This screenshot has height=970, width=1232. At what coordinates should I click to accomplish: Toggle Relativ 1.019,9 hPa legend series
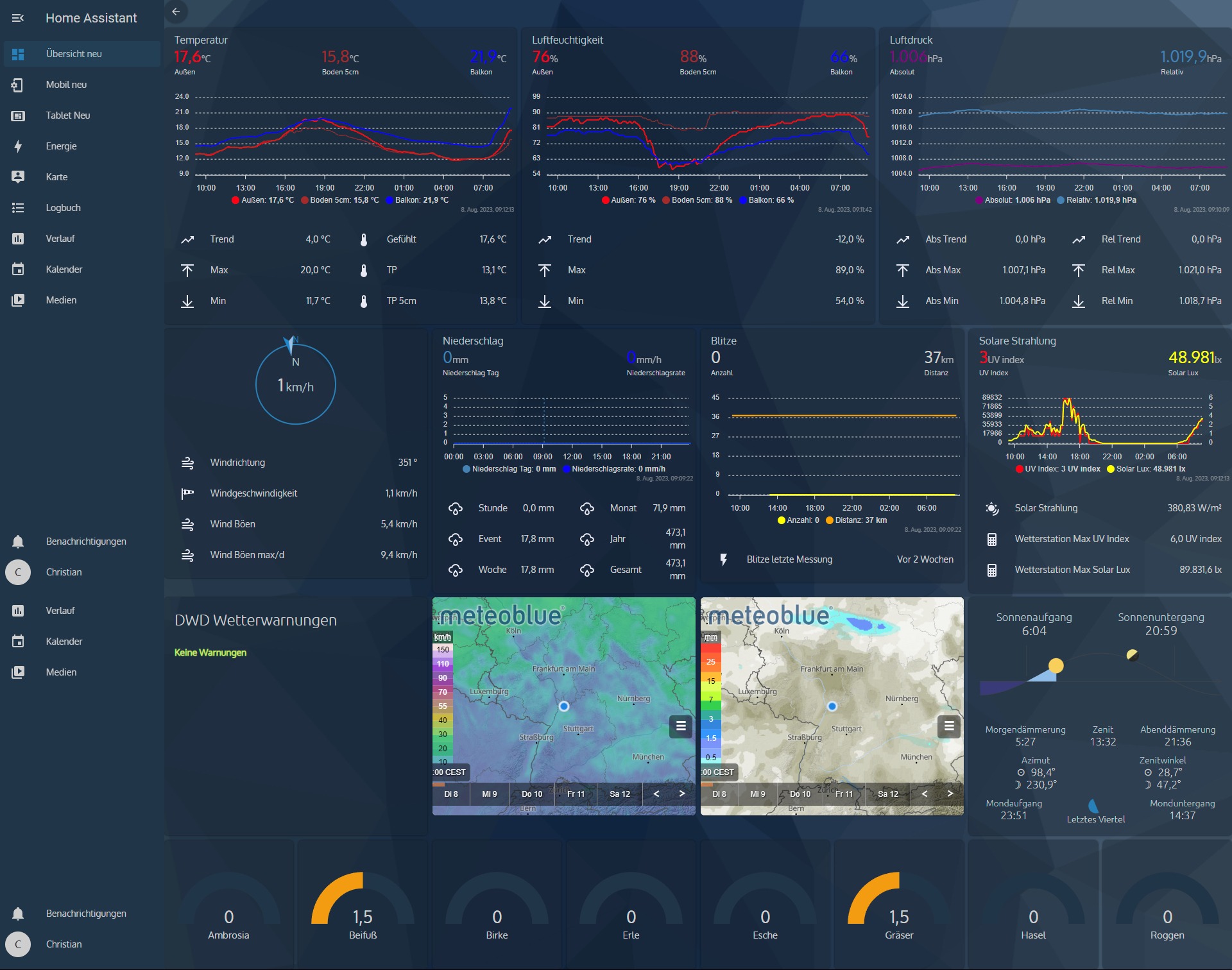[x=1097, y=200]
